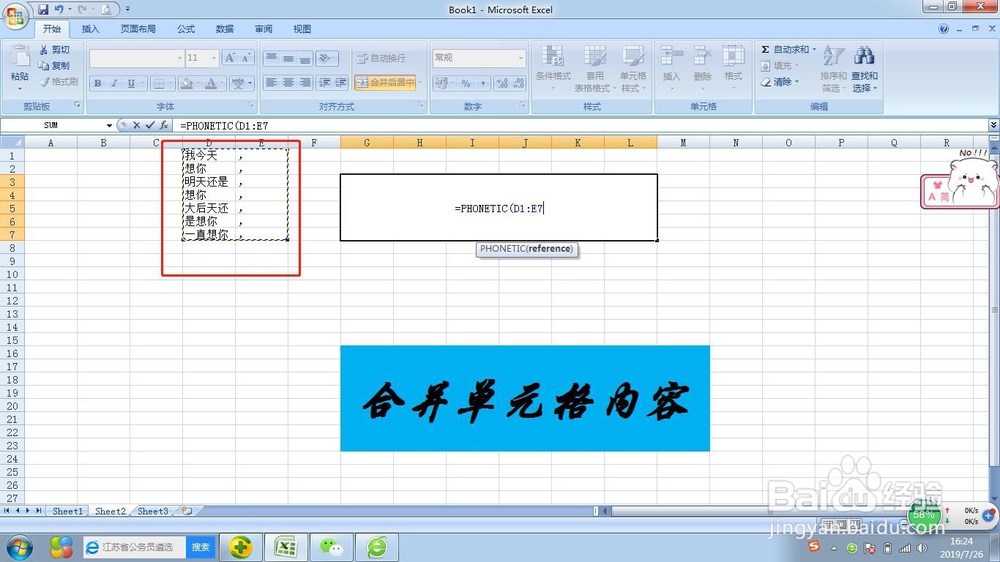Click the Select All corner of the grid
Viewport: 1000px width, 562px height.
[11, 142]
